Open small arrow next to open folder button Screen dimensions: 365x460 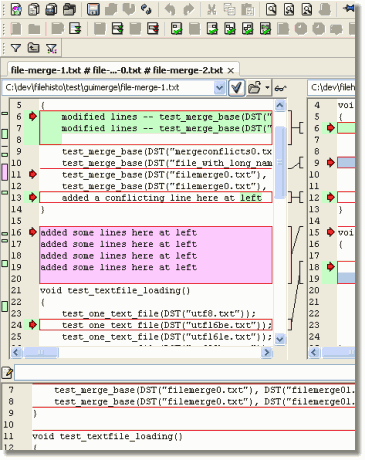[x=267, y=88]
